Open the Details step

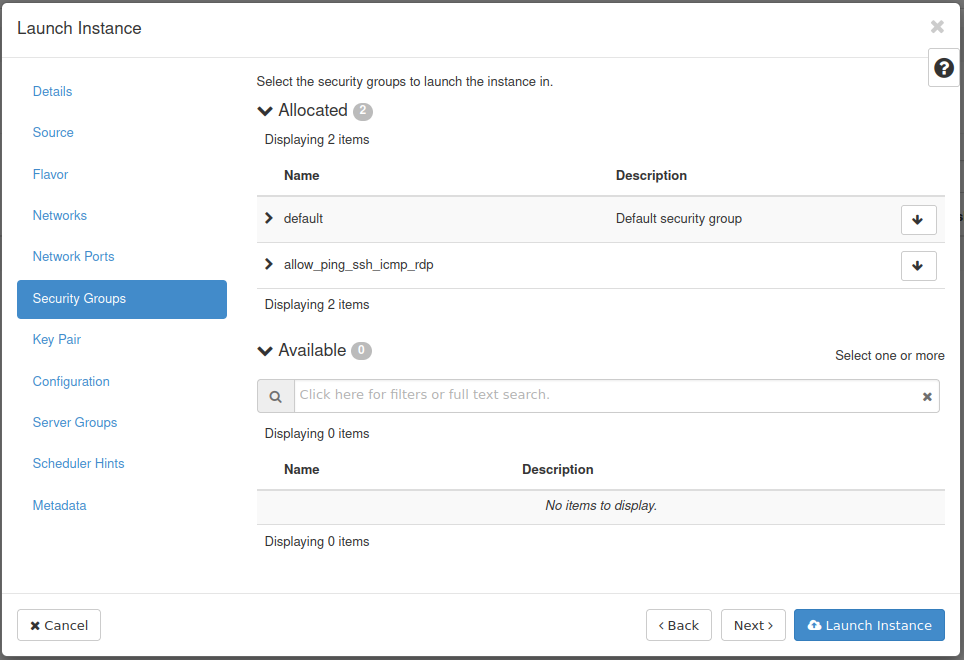[x=53, y=91]
